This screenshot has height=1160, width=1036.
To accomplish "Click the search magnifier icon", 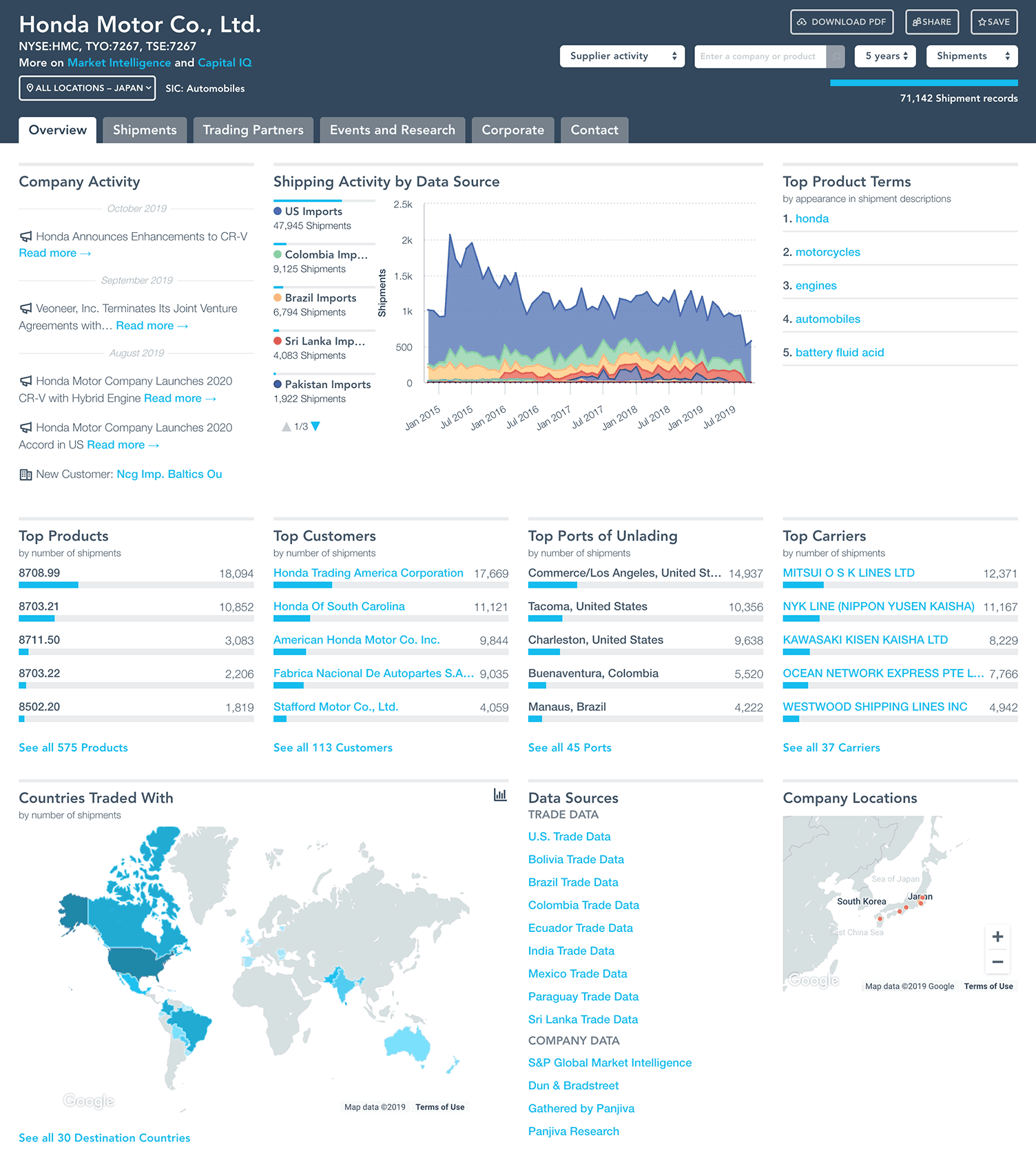I will click(x=836, y=56).
